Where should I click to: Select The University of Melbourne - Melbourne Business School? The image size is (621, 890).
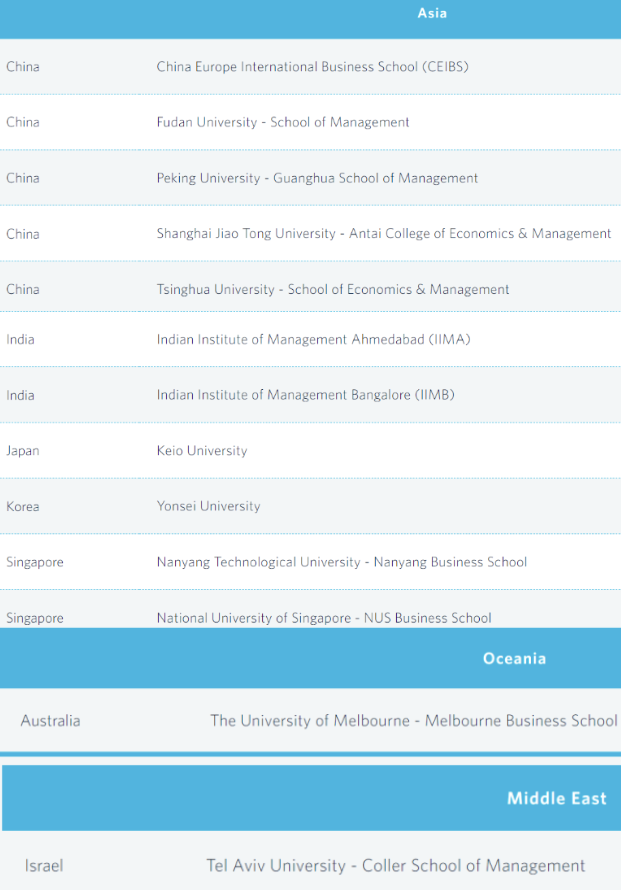pyautogui.click(x=414, y=721)
